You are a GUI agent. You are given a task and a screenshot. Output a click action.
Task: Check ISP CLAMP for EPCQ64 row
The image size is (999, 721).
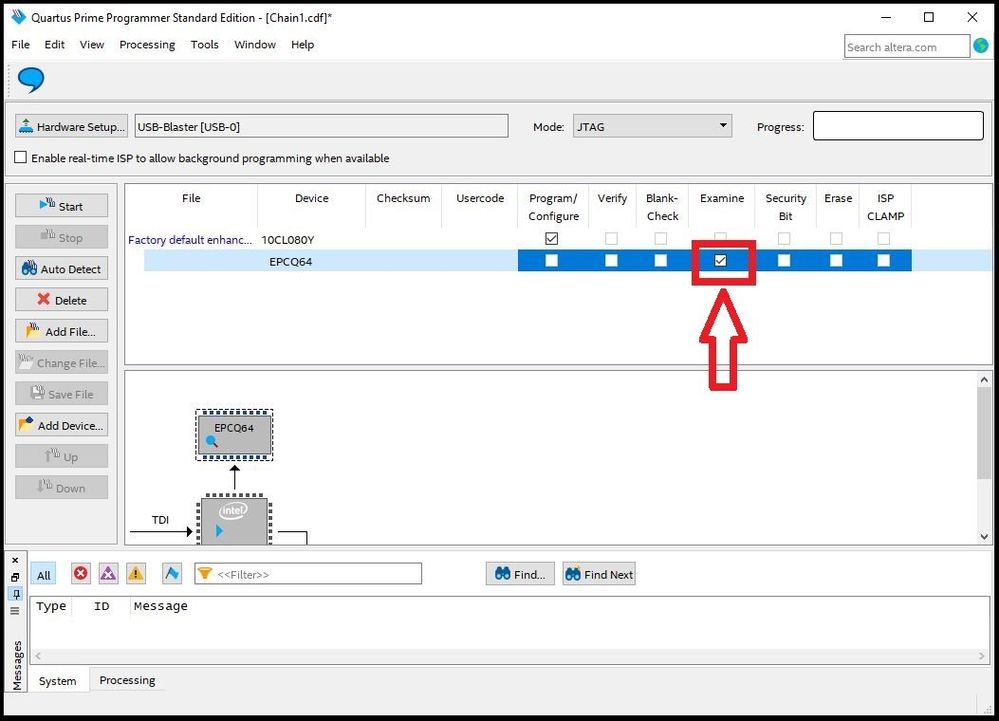click(884, 261)
